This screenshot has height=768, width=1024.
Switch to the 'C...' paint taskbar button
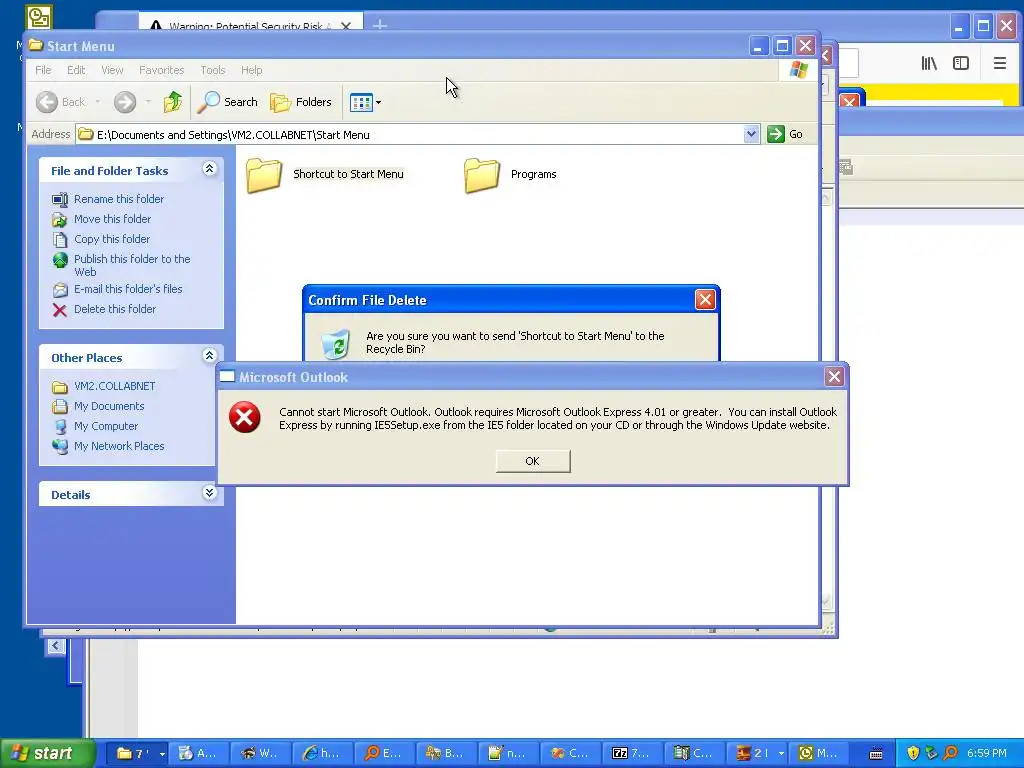coord(569,753)
